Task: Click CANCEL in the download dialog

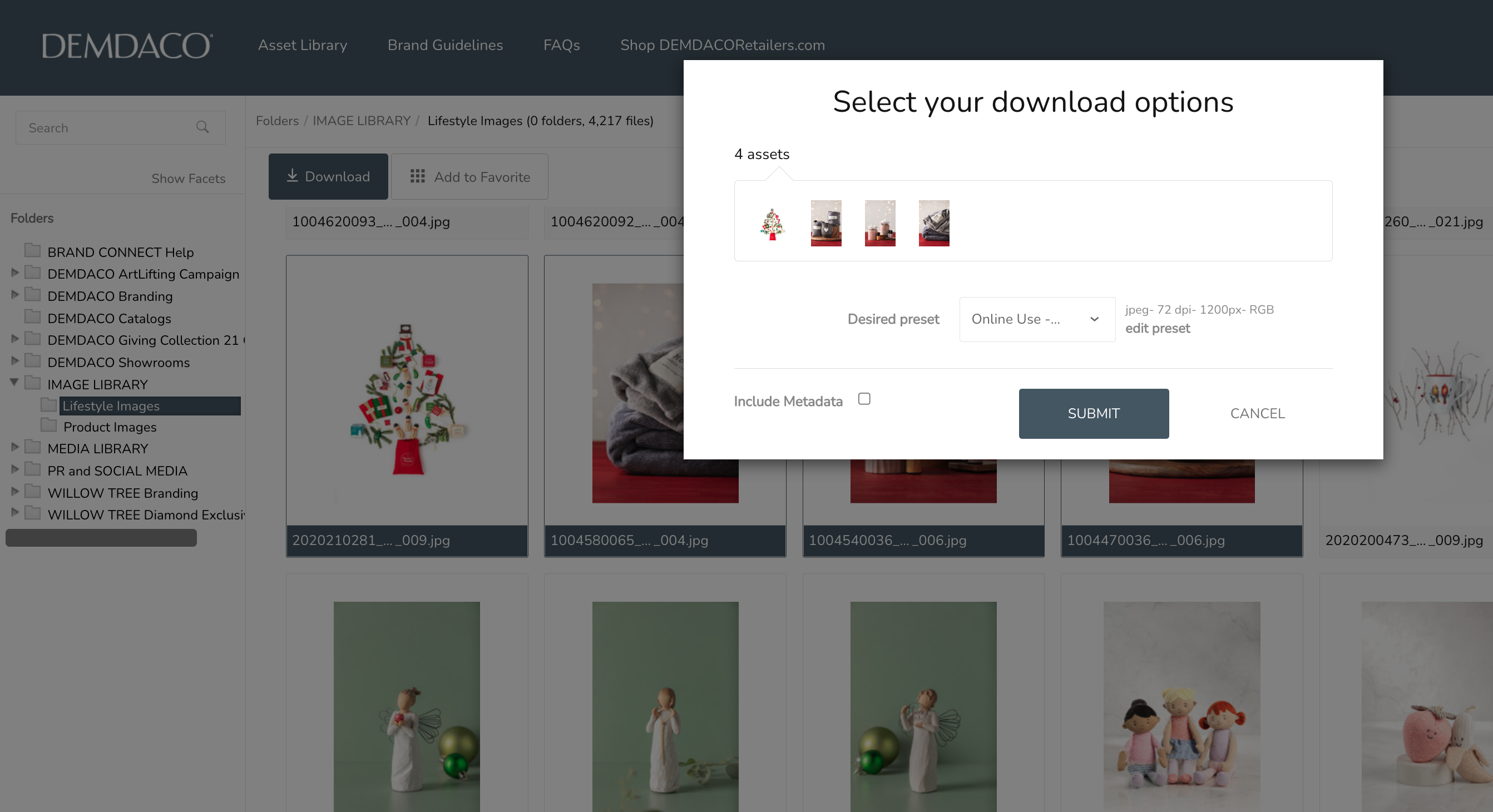Action: pyautogui.click(x=1257, y=414)
